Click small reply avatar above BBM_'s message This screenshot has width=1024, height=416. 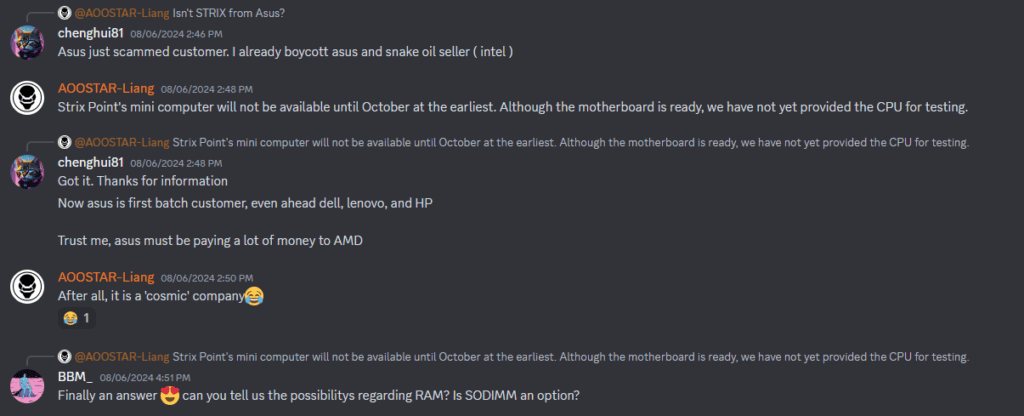coord(65,355)
